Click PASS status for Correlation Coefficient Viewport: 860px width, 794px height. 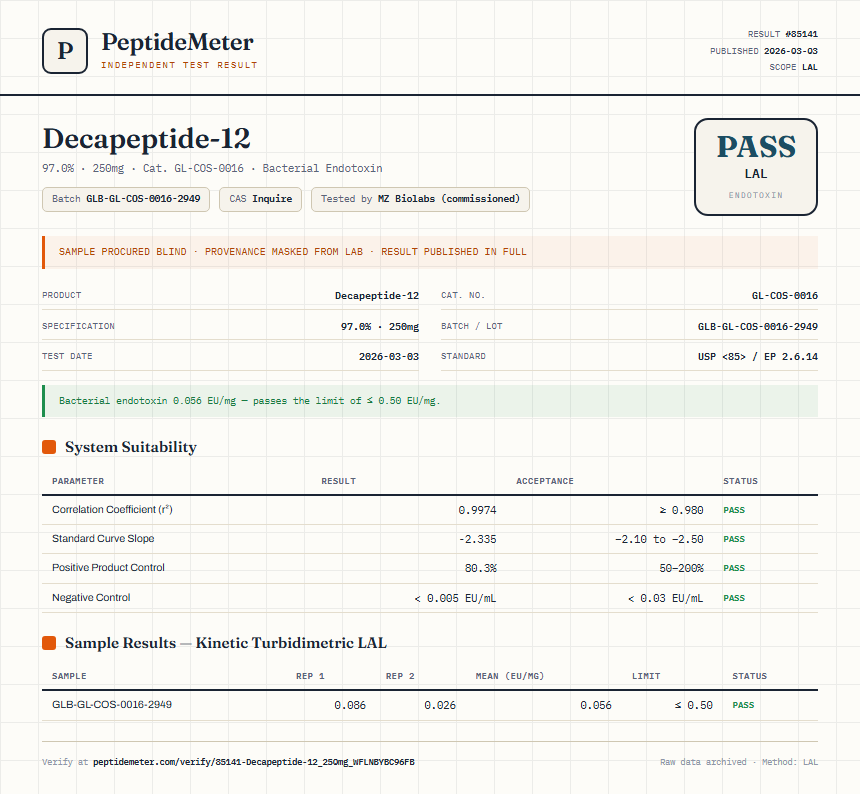pos(734,510)
